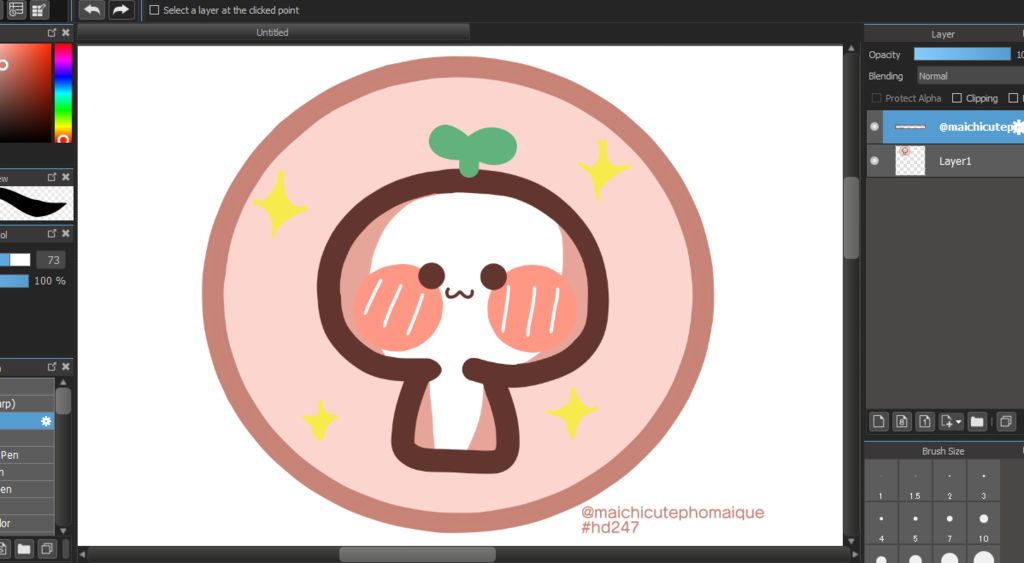Duplicate the selected layer
This screenshot has height=563, width=1024.
1006,421
